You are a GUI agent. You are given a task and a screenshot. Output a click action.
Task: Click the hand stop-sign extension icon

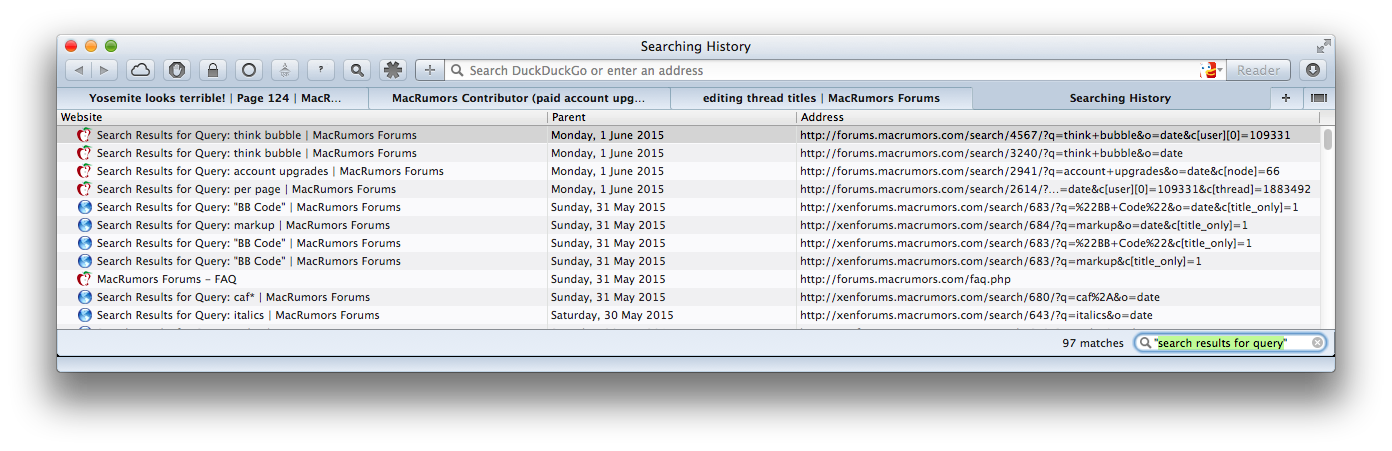pyautogui.click(x=176, y=70)
